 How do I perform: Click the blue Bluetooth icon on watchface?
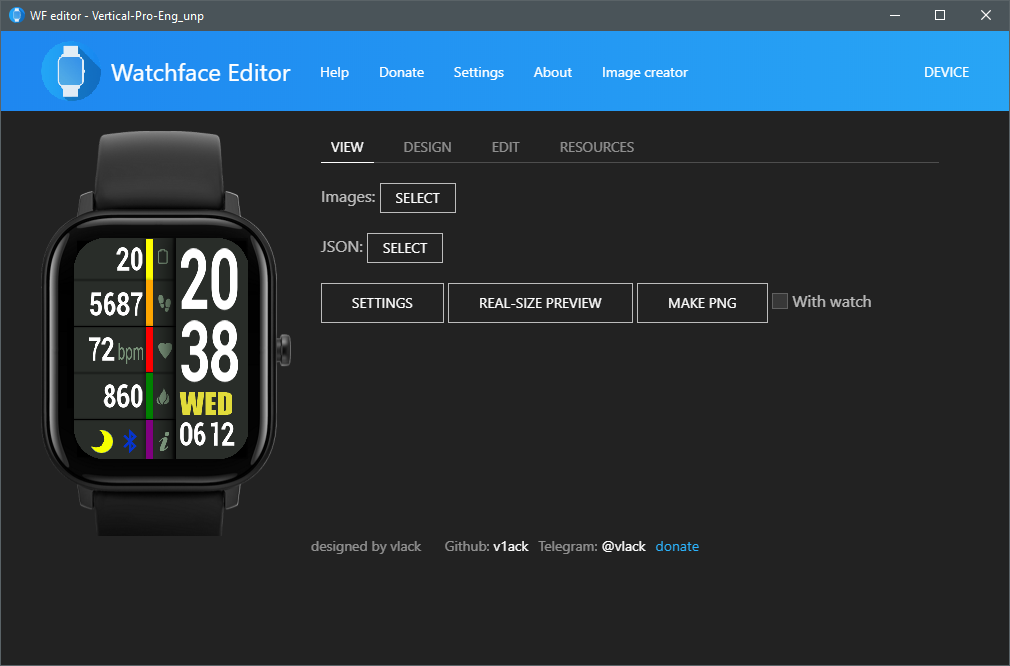(x=129, y=441)
